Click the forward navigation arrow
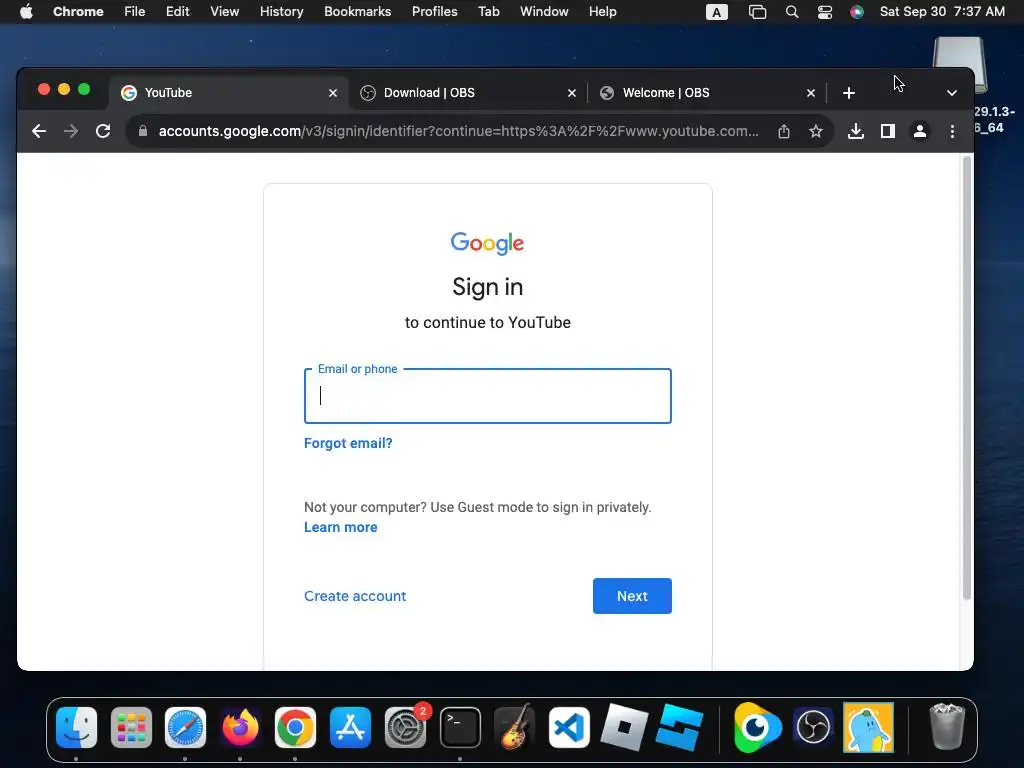 (x=71, y=131)
